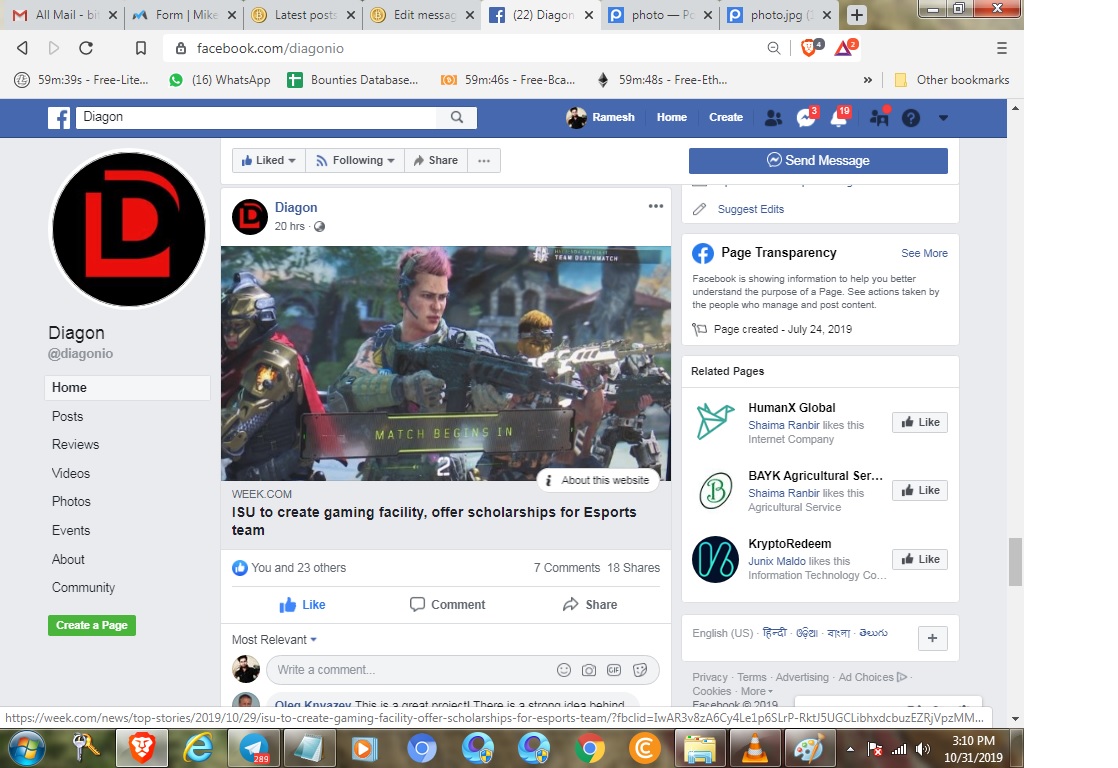Open the Groups shortcut icon in the header
The height and width of the screenshot is (768, 1118).
[x=879, y=118]
